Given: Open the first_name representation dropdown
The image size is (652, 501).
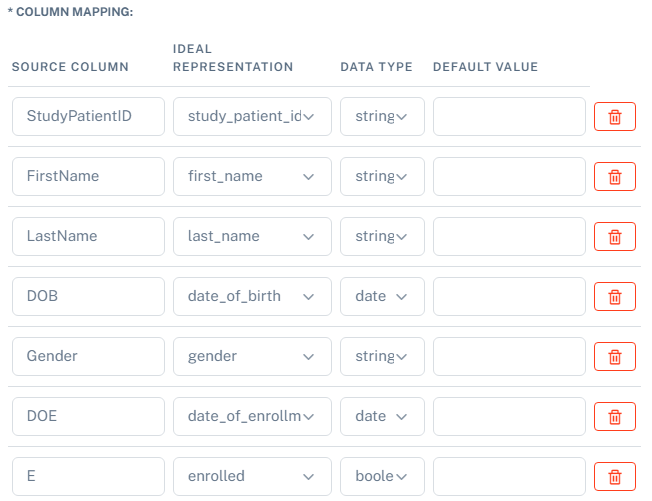Looking at the screenshot, I should pyautogui.click(x=252, y=176).
